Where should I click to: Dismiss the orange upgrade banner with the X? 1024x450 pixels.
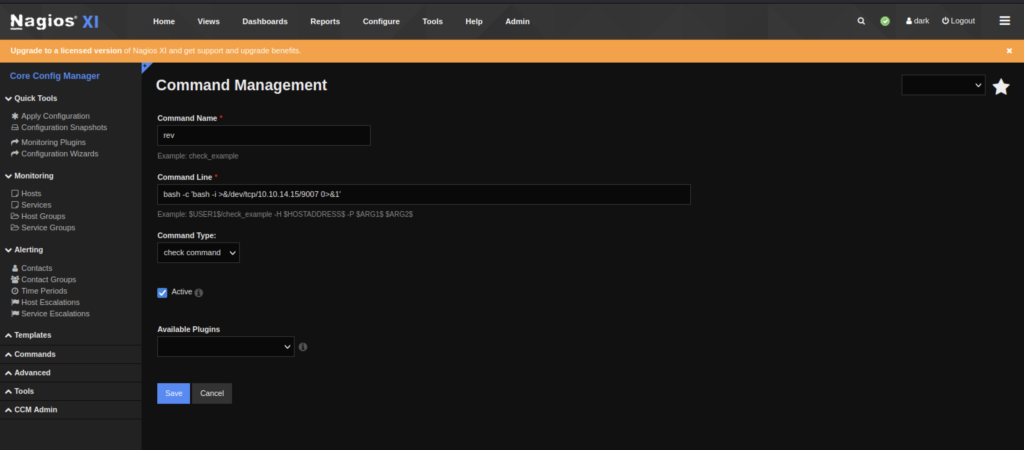[1009, 50]
